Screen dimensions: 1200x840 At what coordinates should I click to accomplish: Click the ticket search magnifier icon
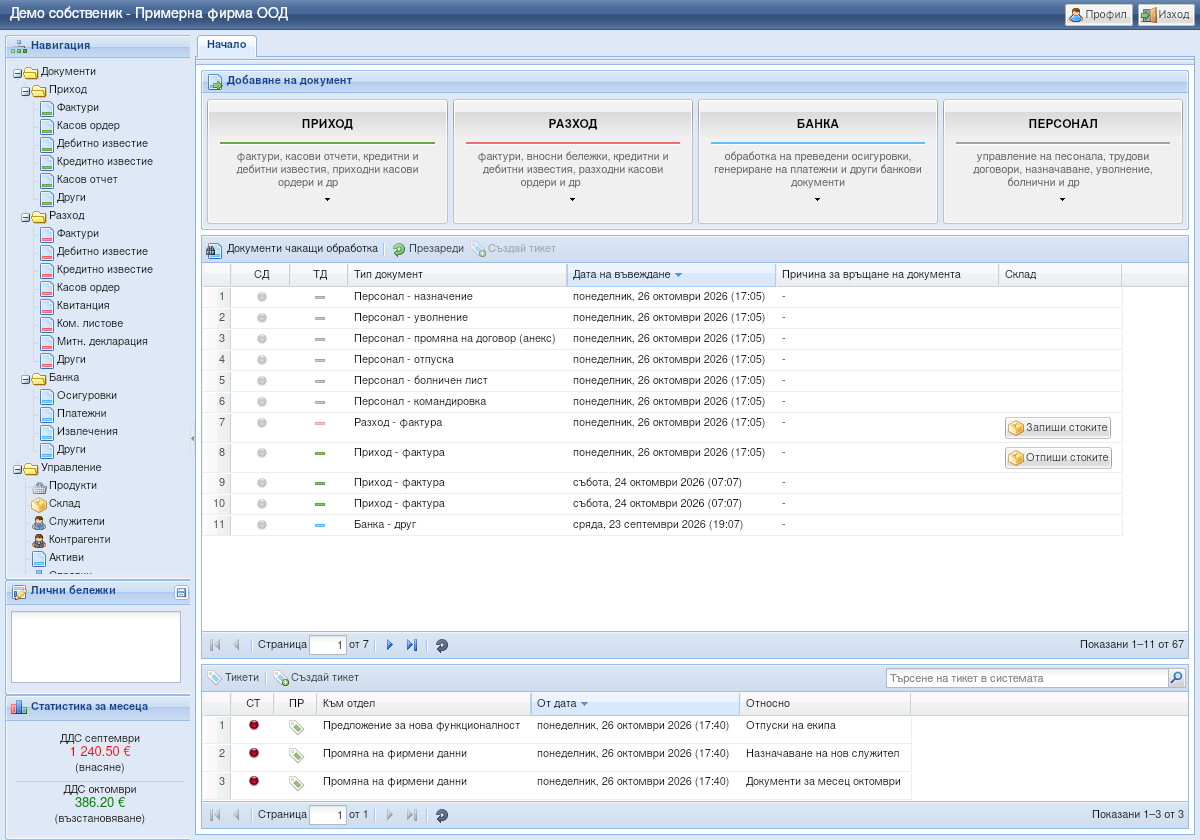point(1176,678)
